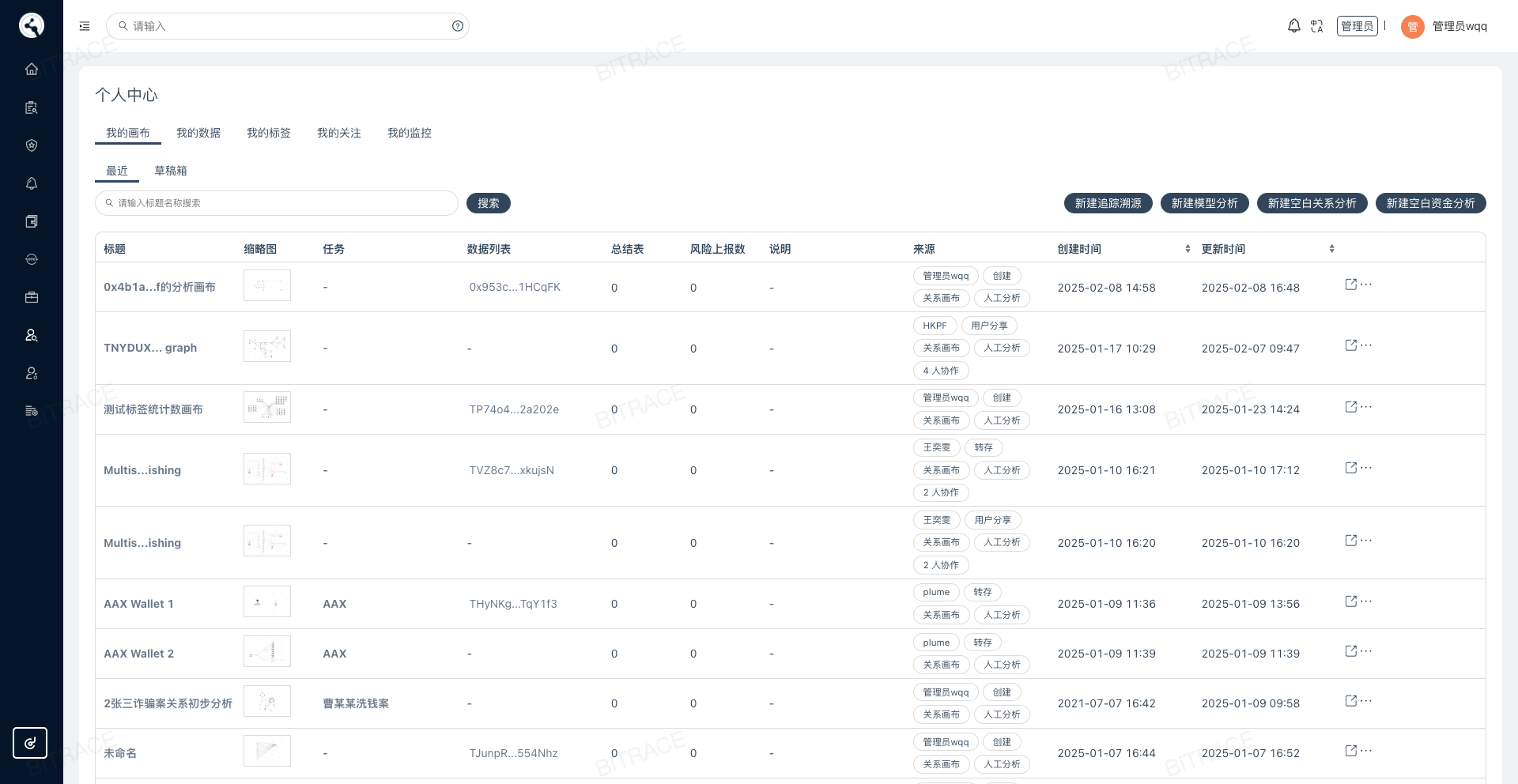
Task: Open notifications bell in top bar
Action: pos(1294,26)
